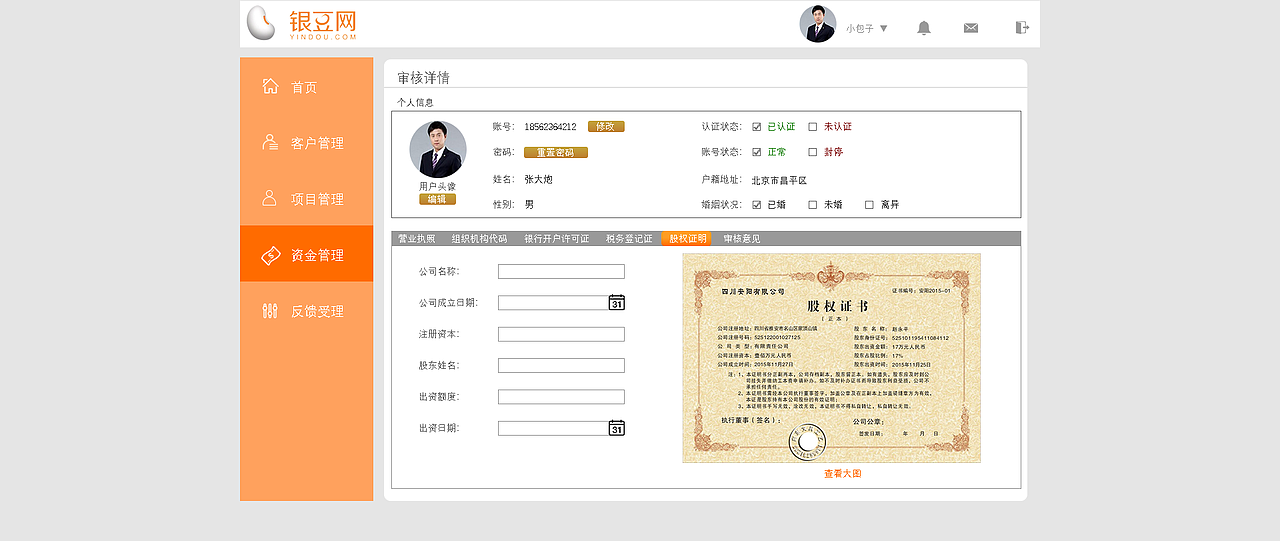
Task: Click the 出资日期 input field
Action: [x=553, y=428]
